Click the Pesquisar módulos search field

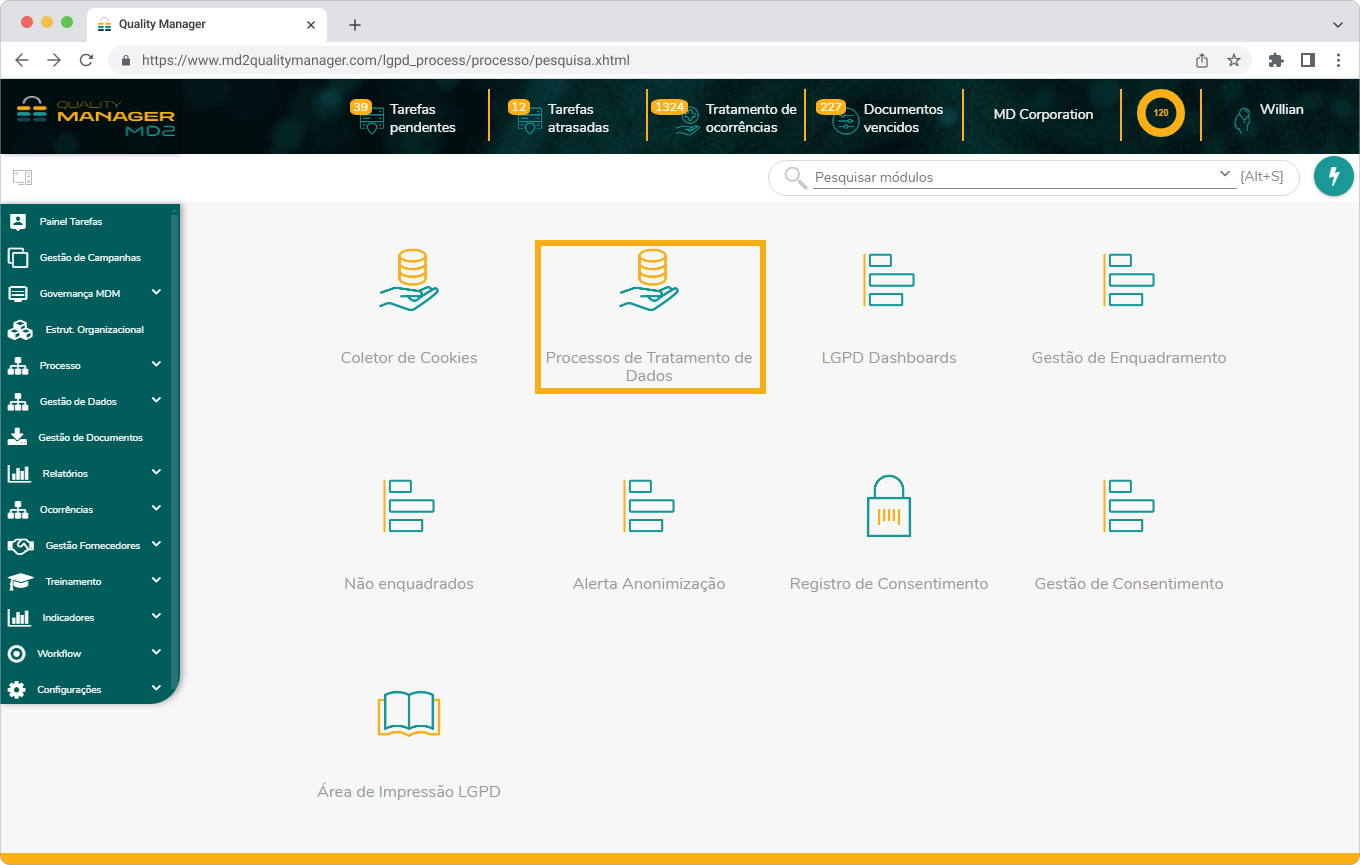click(1010, 178)
